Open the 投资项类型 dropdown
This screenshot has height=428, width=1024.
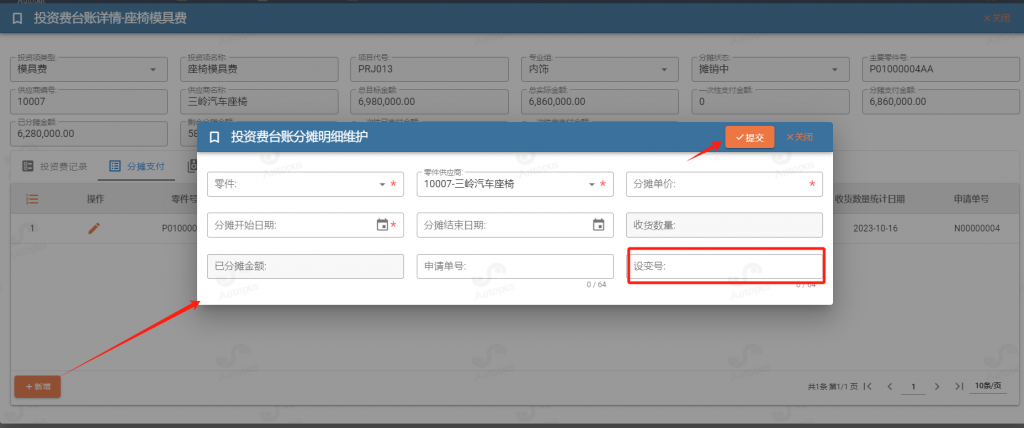[89, 69]
